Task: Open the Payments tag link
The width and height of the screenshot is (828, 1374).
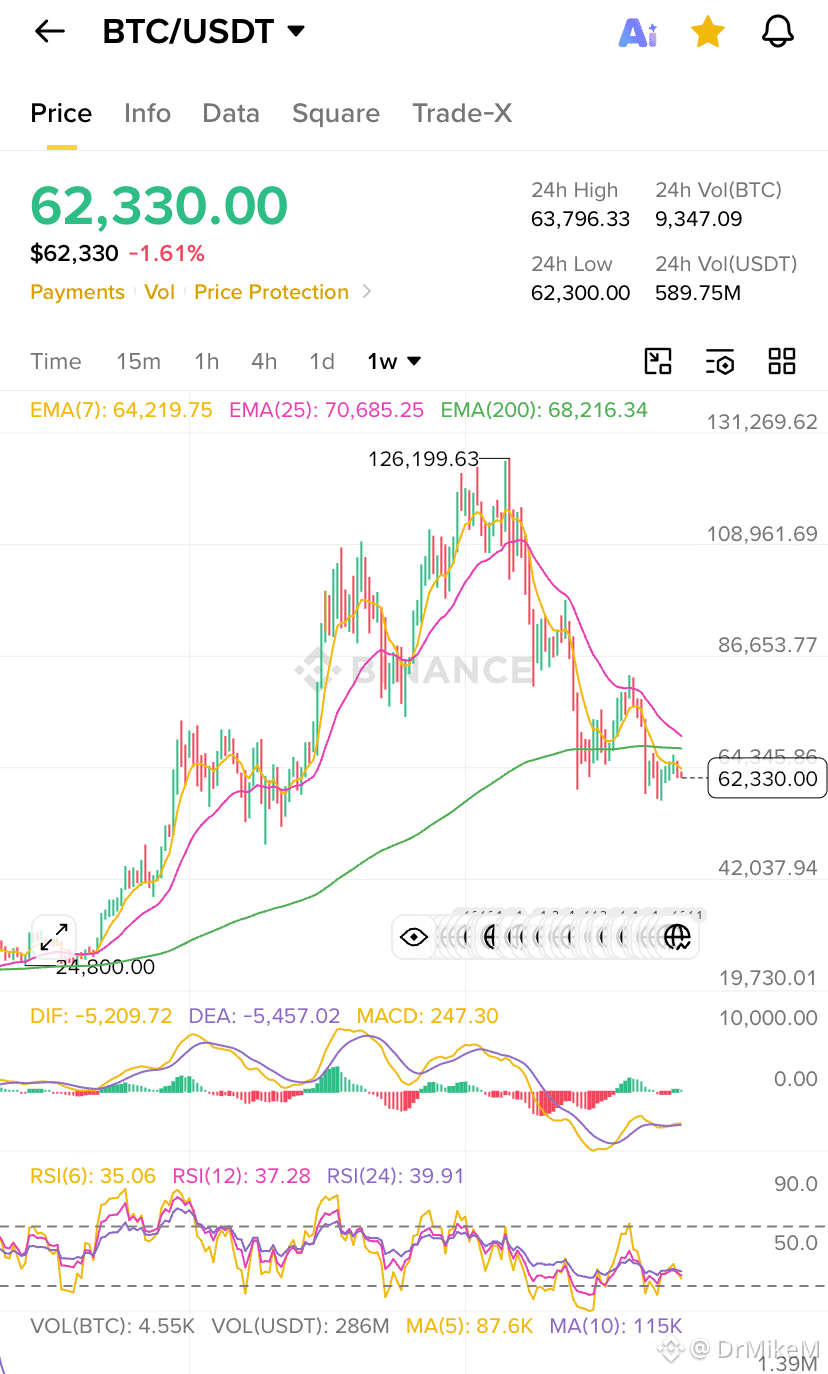Action: [77, 292]
